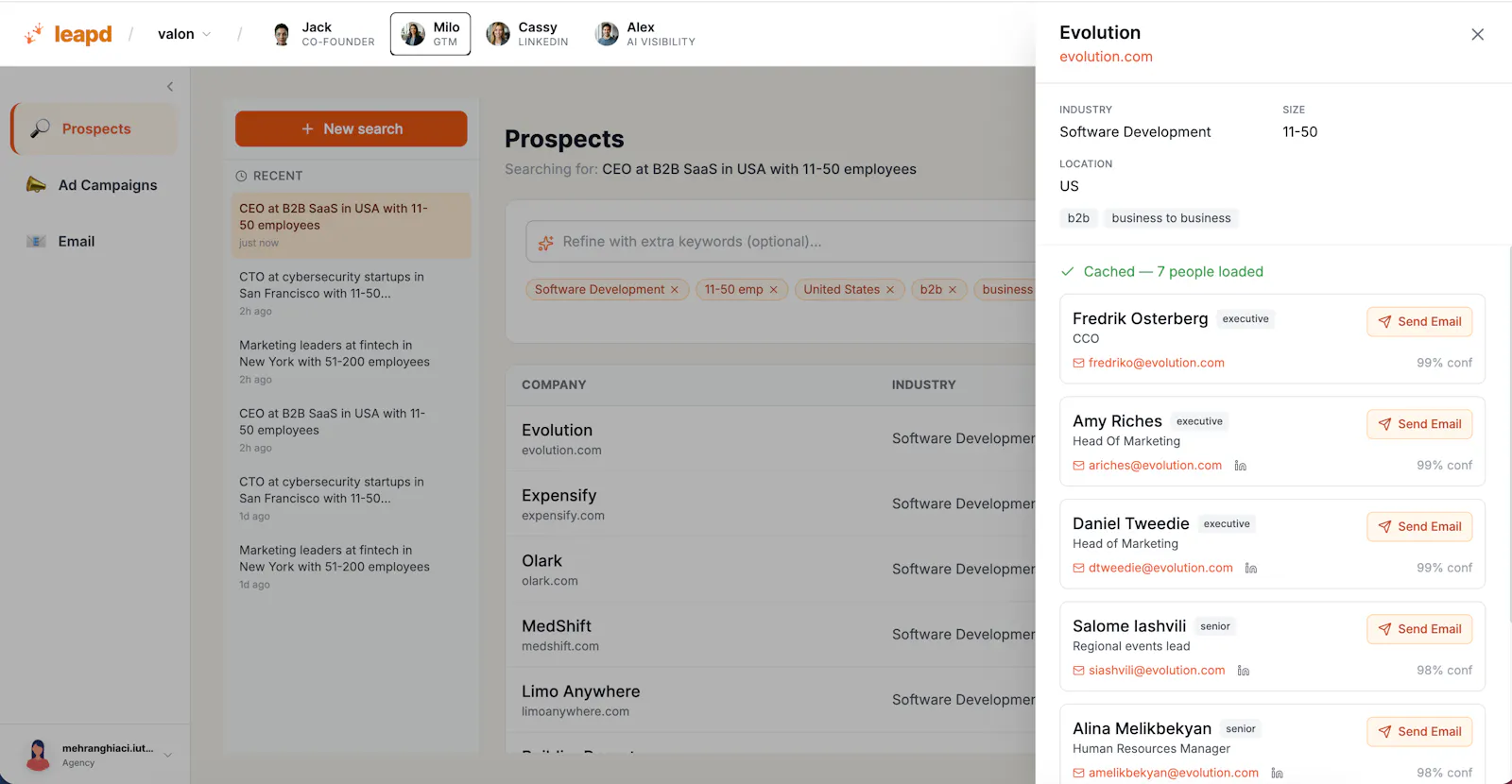Open Salome Iashvili's LinkedIn profile icon

(1244, 671)
